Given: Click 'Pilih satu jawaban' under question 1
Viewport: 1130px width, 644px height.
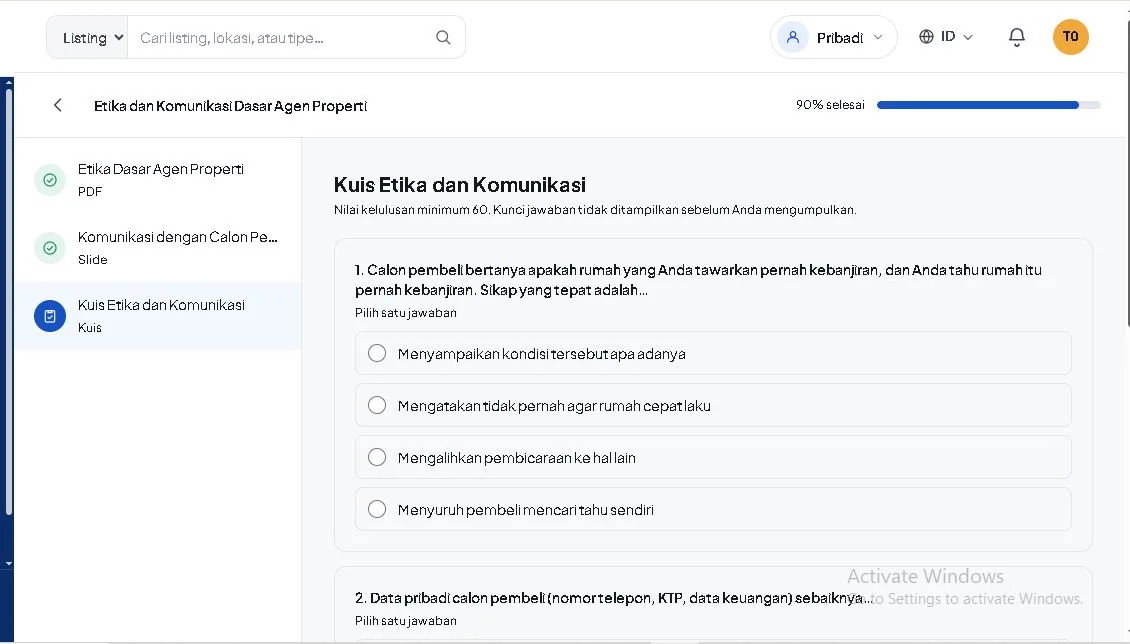Looking at the screenshot, I should 406,313.
